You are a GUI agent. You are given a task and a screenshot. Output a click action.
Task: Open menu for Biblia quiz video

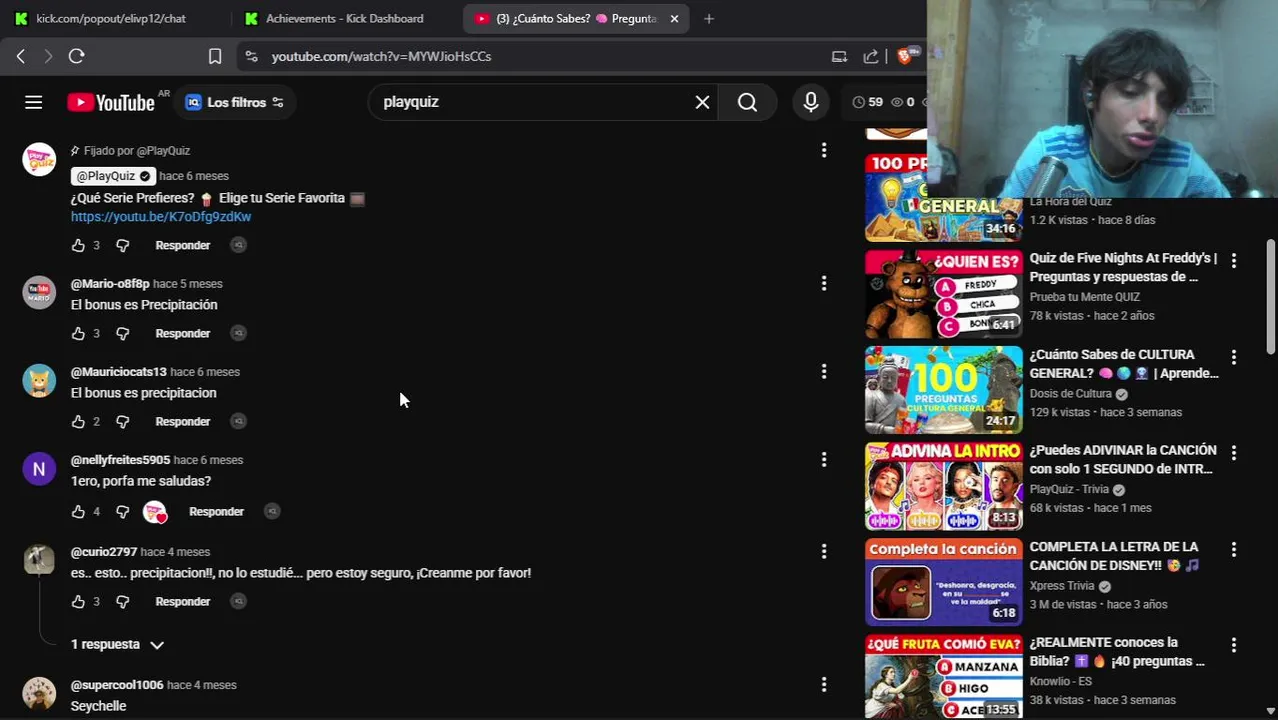click(x=1234, y=645)
